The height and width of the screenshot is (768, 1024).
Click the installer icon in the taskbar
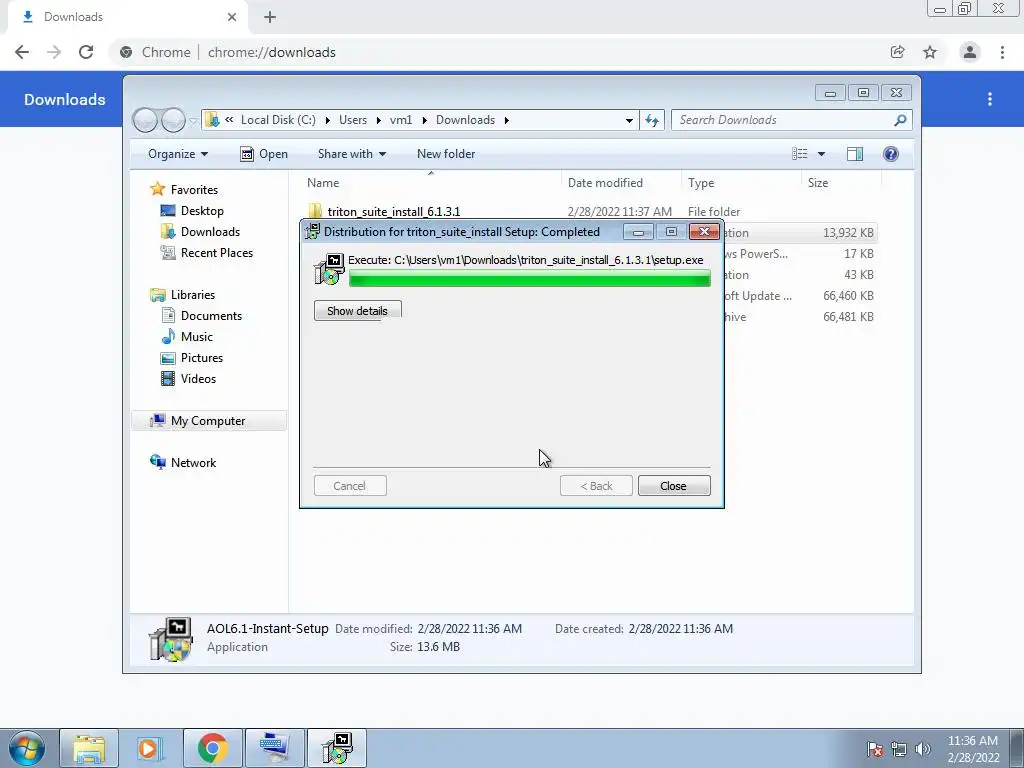coord(337,748)
